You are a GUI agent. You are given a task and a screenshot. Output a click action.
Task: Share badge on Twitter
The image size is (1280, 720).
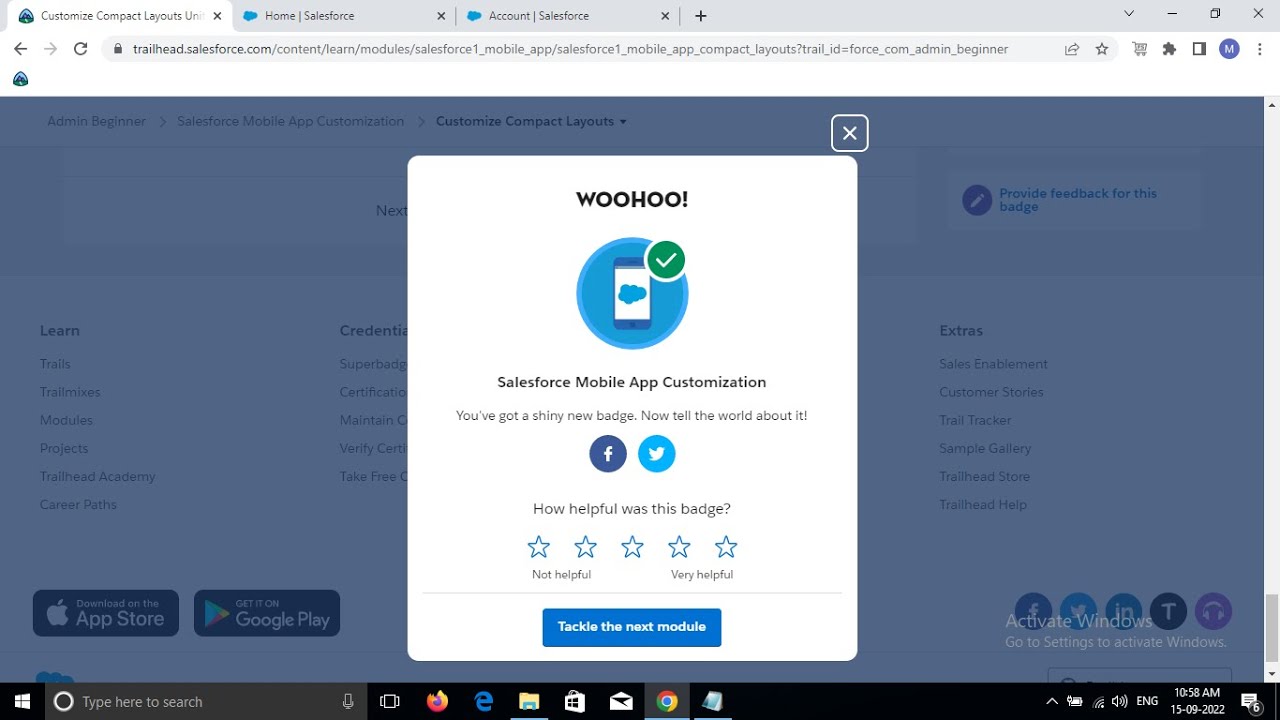(x=657, y=454)
